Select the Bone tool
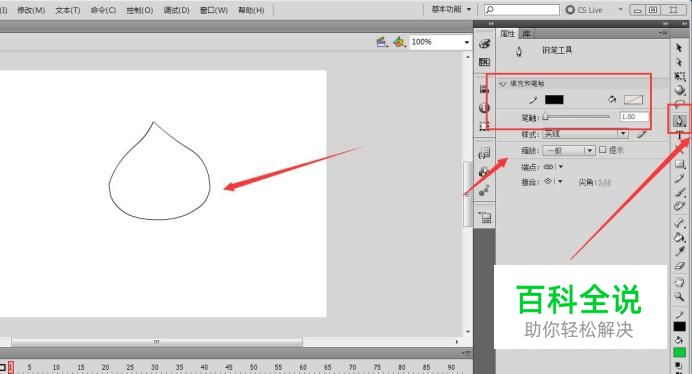The width and height of the screenshot is (692, 374). 680,223
